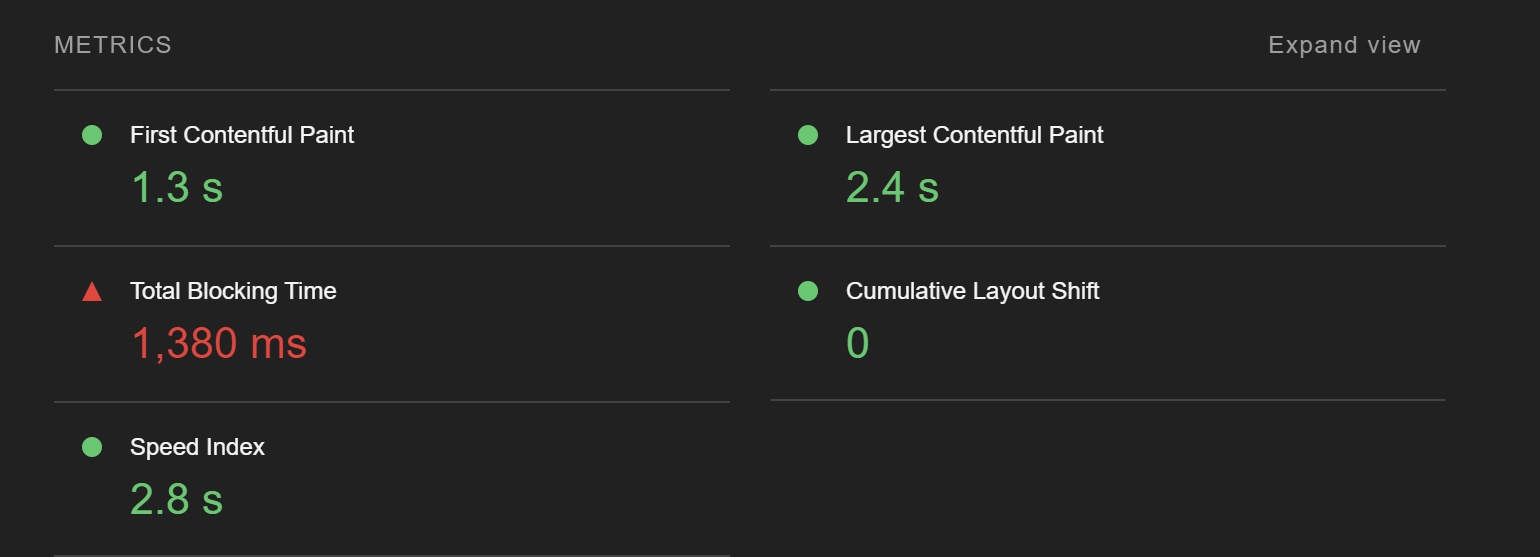The height and width of the screenshot is (557, 1540).
Task: Click the 0 value under Cumulative Layout Shift
Action: pos(858,343)
